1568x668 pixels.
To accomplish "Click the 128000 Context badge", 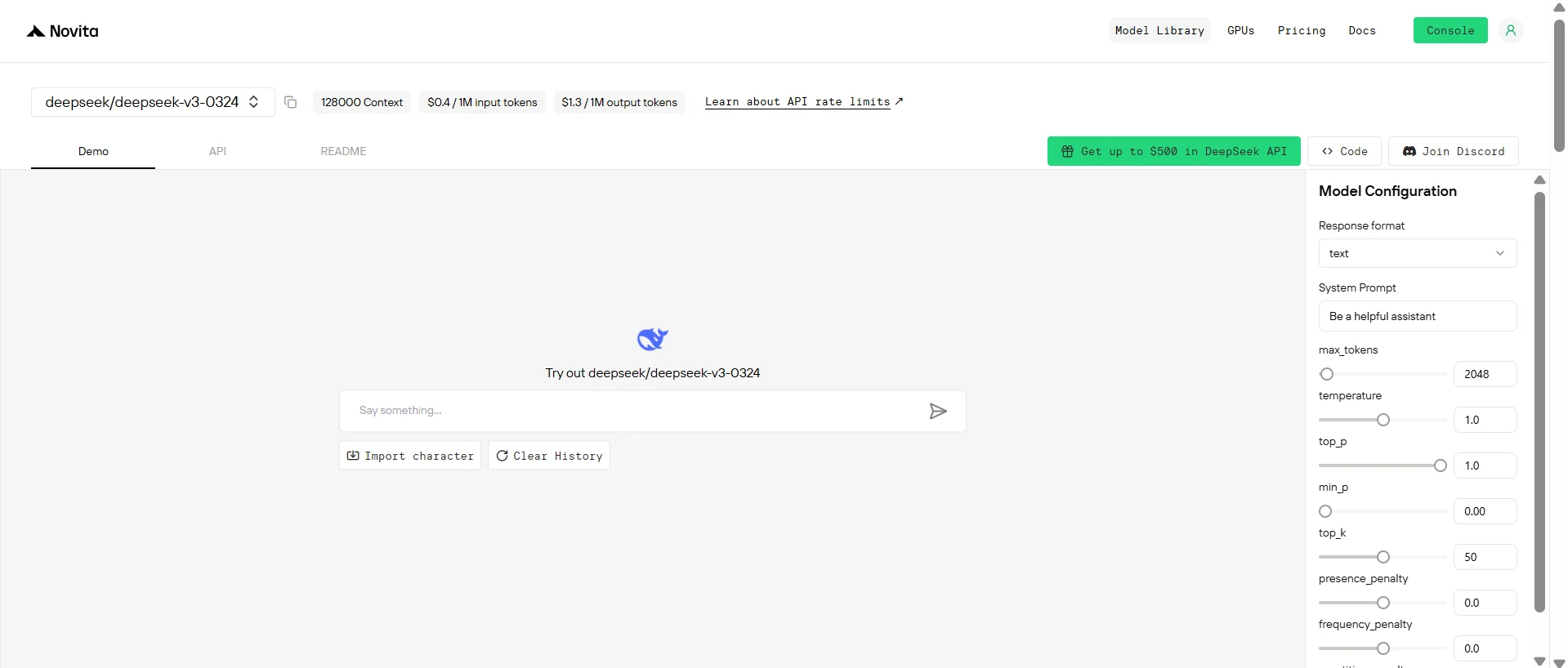I will 362,102.
